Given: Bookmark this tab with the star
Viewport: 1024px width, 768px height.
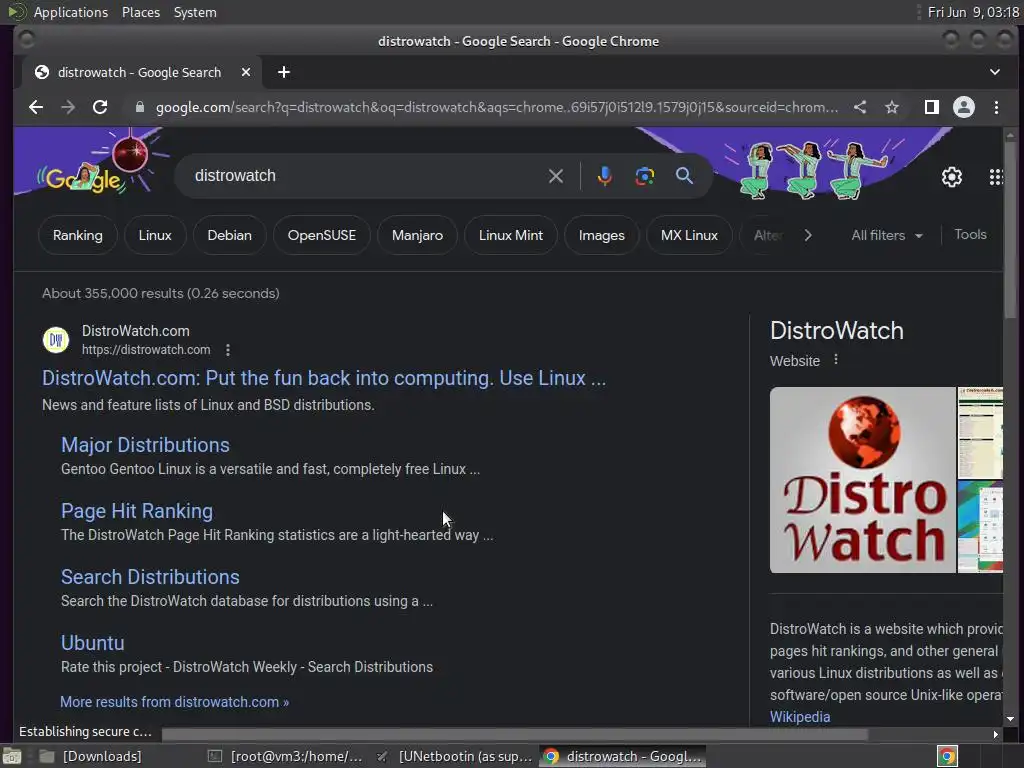Looking at the screenshot, I should click(892, 107).
